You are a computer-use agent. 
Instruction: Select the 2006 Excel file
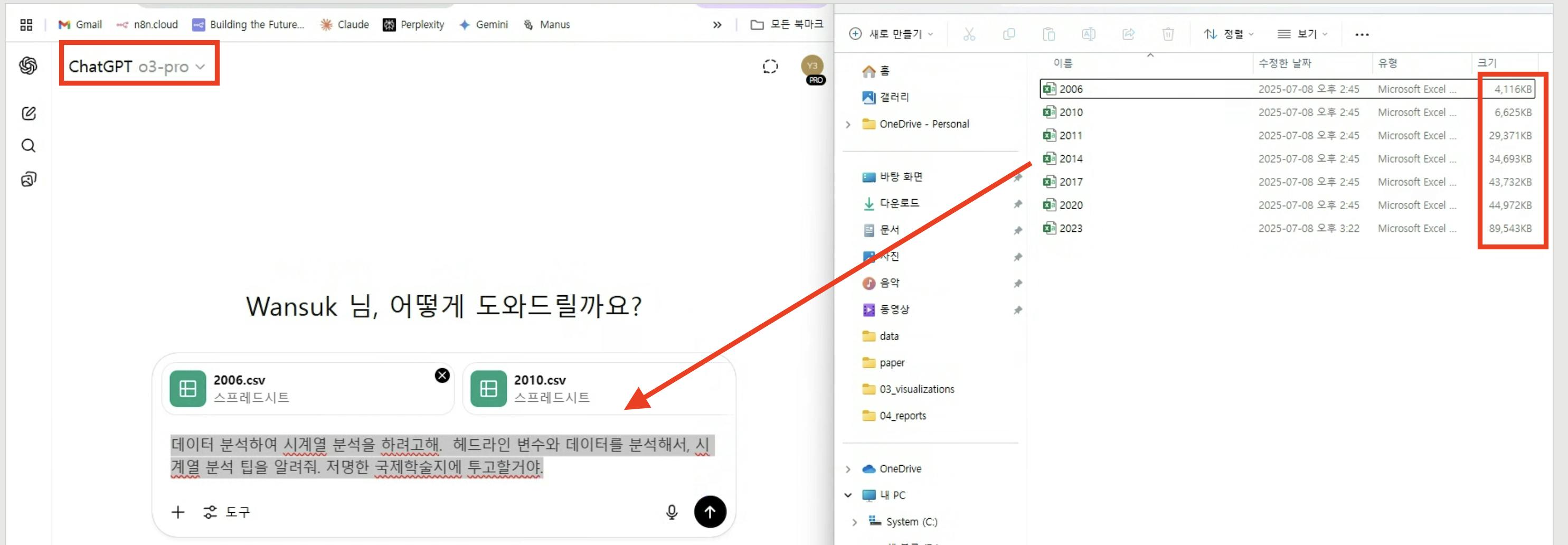pyautogui.click(x=1287, y=89)
